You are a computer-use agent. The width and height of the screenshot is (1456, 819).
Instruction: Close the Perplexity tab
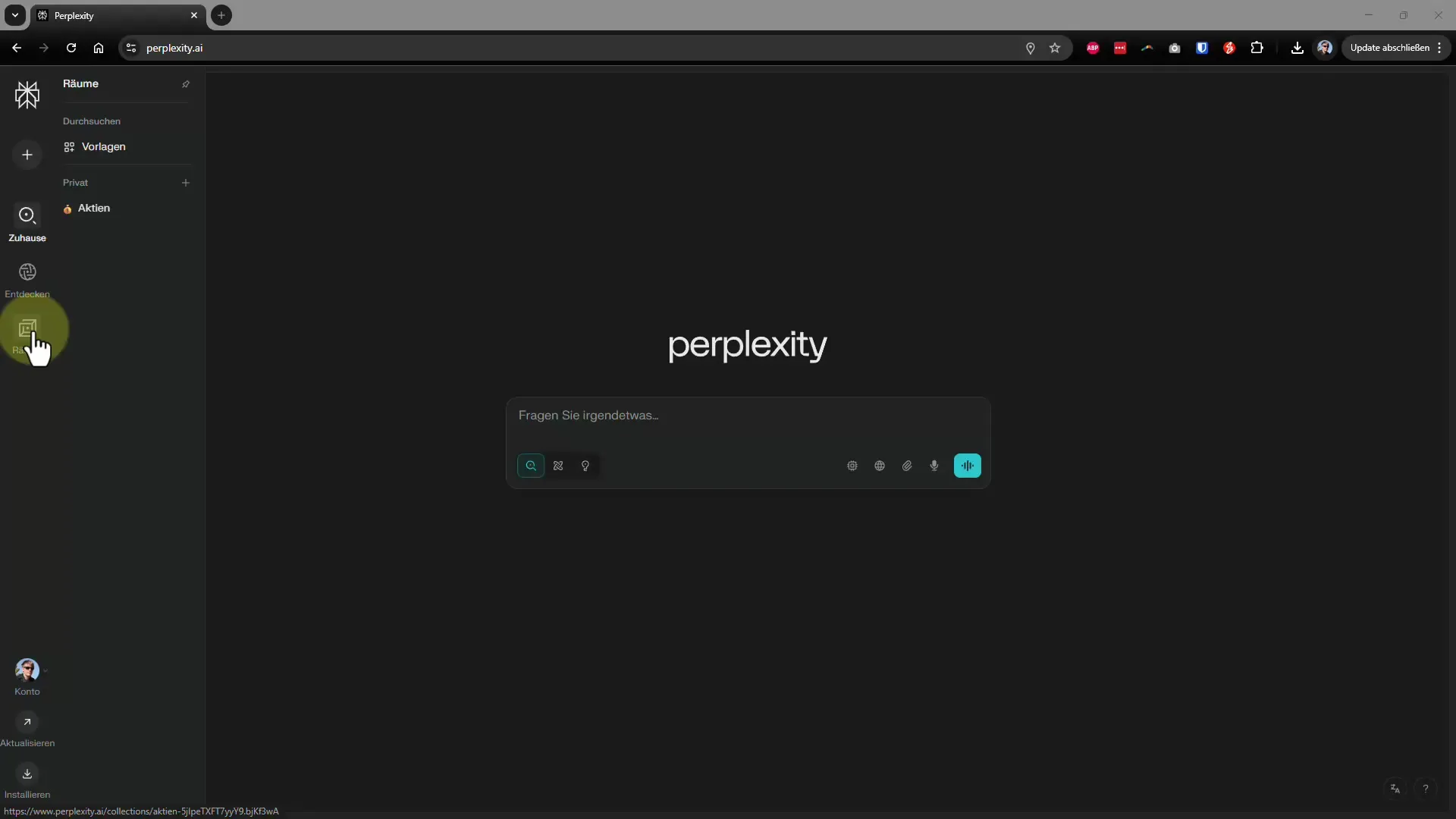[194, 15]
